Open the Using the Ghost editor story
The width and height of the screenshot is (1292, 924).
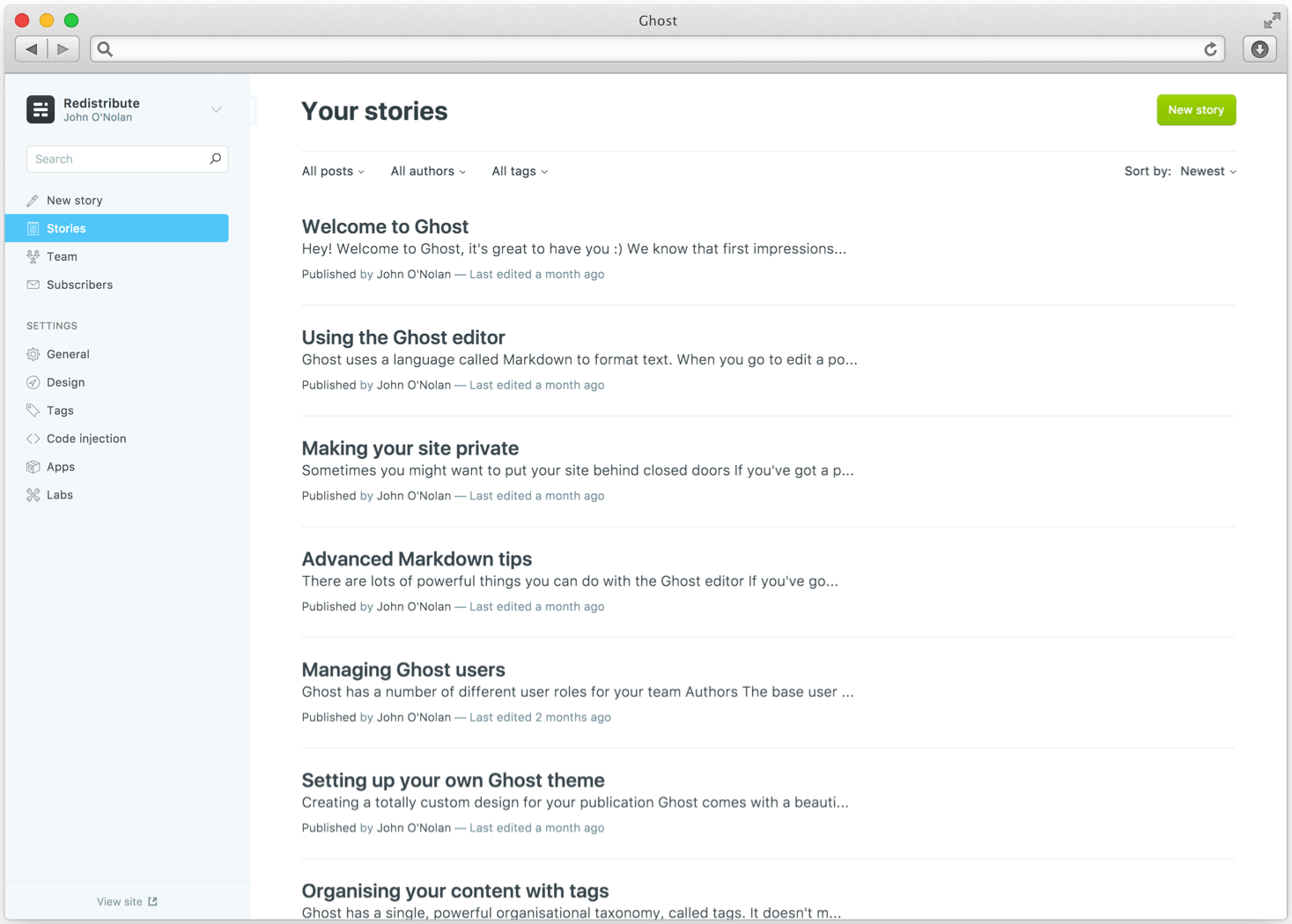click(x=403, y=337)
